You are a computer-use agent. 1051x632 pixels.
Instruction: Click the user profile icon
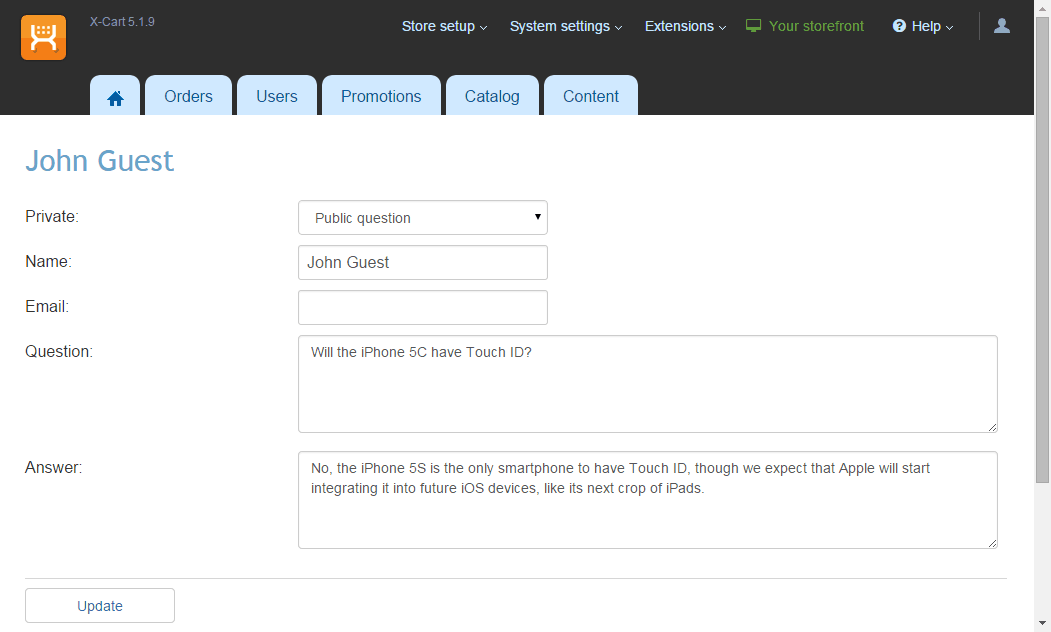click(x=1002, y=25)
